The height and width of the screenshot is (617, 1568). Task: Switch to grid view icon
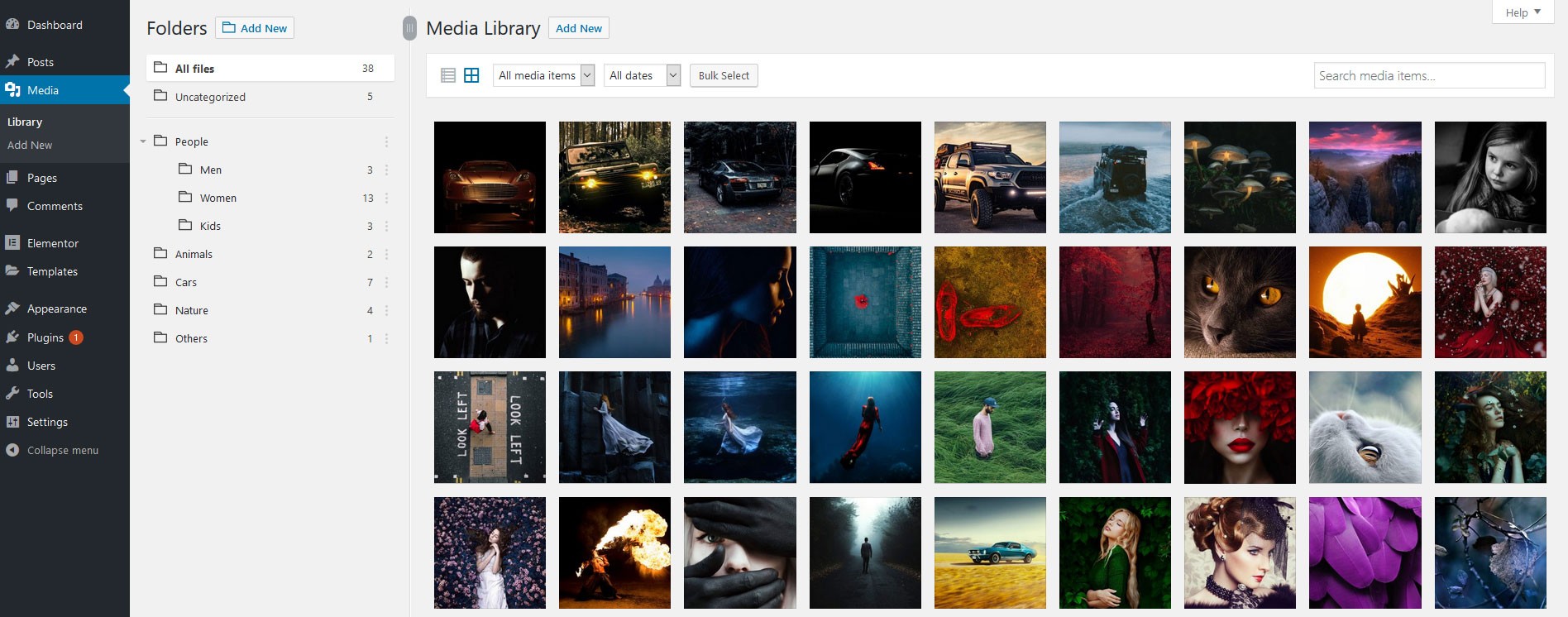pyautogui.click(x=471, y=75)
